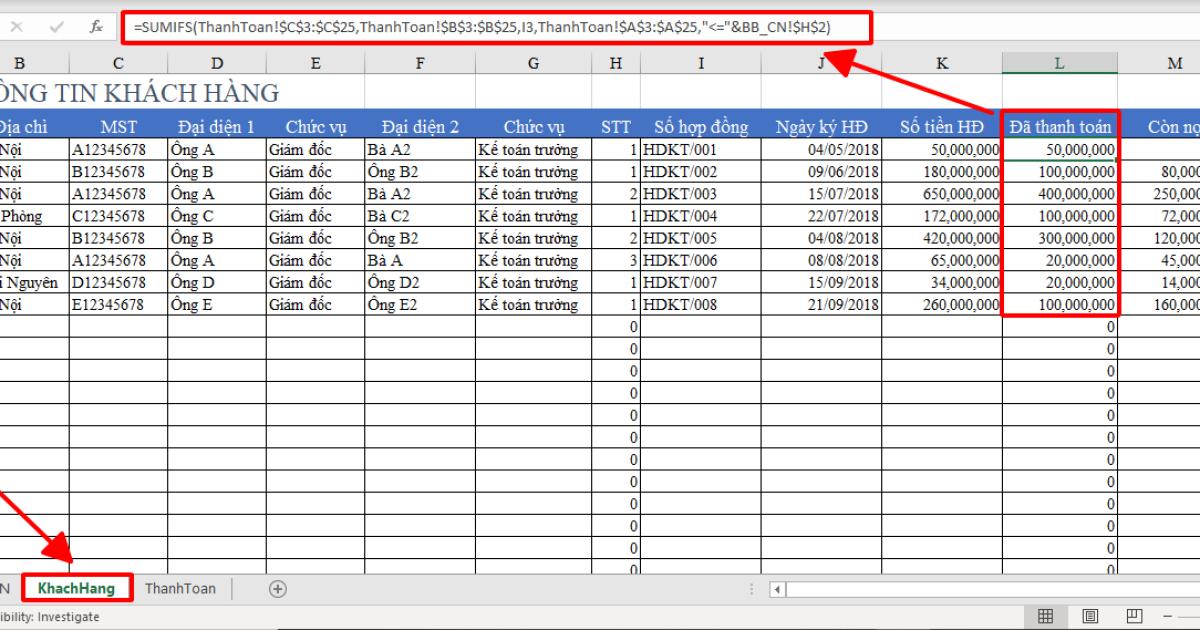The width and height of the screenshot is (1200, 630).
Task: Select the KhachHang sheet tab
Action: [x=77, y=589]
